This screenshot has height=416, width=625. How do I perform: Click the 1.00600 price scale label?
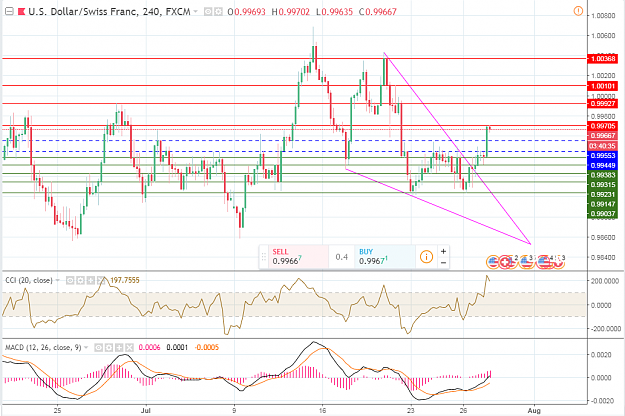[603, 35]
